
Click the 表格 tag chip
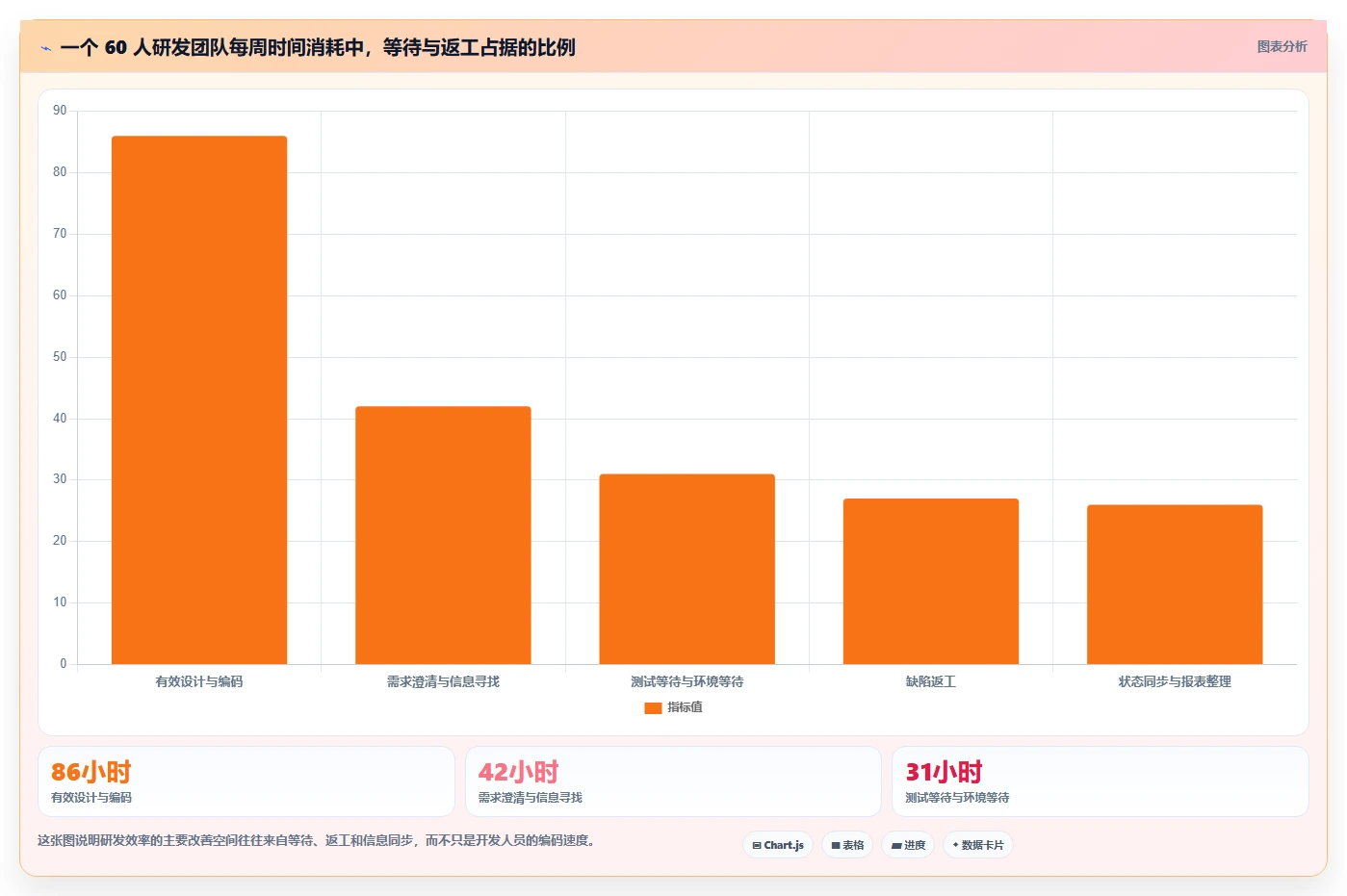[847, 845]
